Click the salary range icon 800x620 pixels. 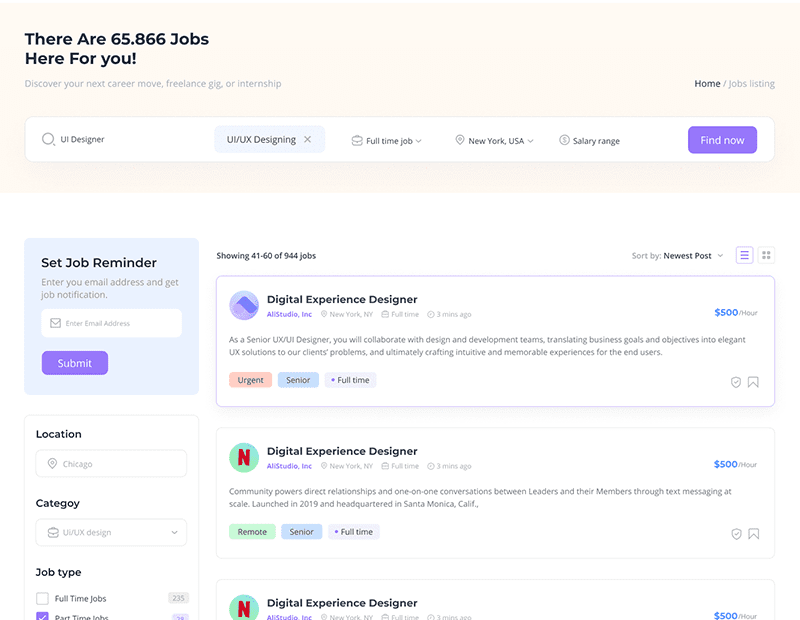click(564, 141)
